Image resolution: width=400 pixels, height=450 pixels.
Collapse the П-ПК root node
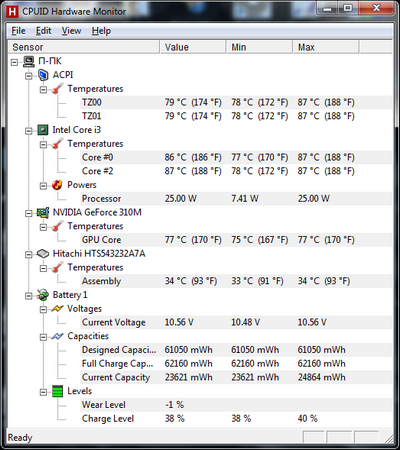(x=14, y=62)
